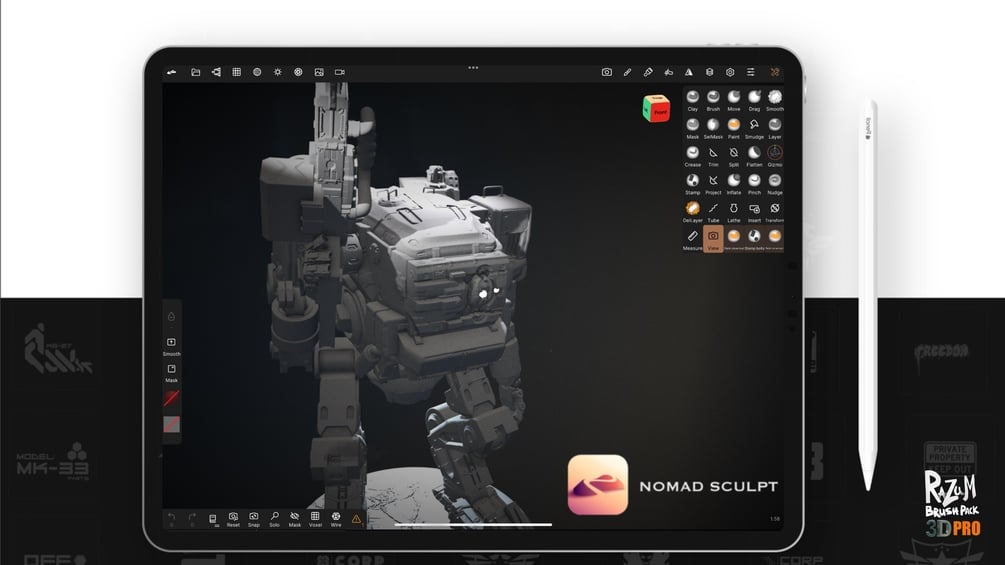Viewport: 1005px width, 565px height.
Task: Tap the three-dot multitasking indicator
Action: (x=473, y=67)
